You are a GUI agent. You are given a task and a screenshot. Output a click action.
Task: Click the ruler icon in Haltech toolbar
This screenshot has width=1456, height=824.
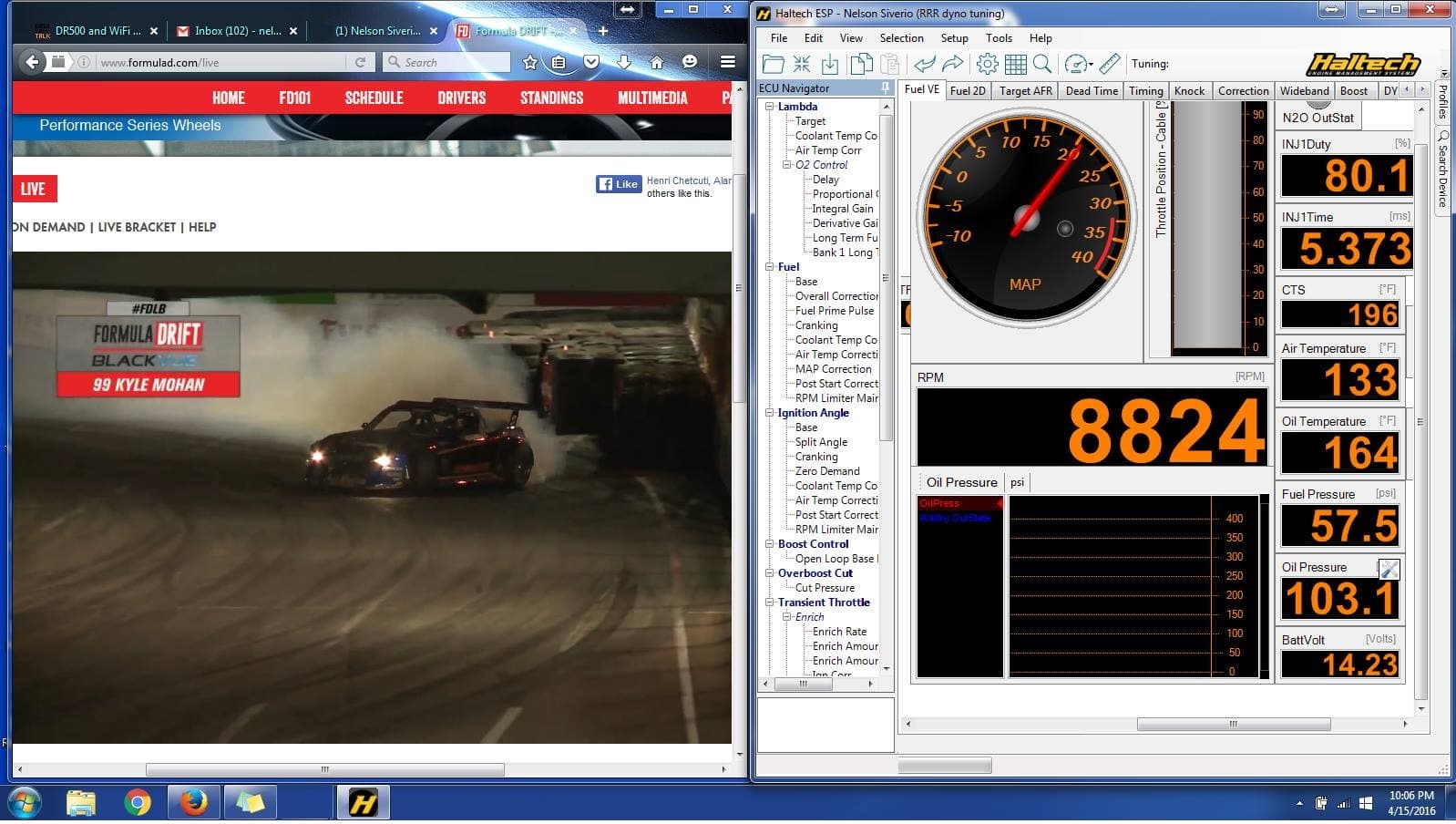pos(1109,64)
